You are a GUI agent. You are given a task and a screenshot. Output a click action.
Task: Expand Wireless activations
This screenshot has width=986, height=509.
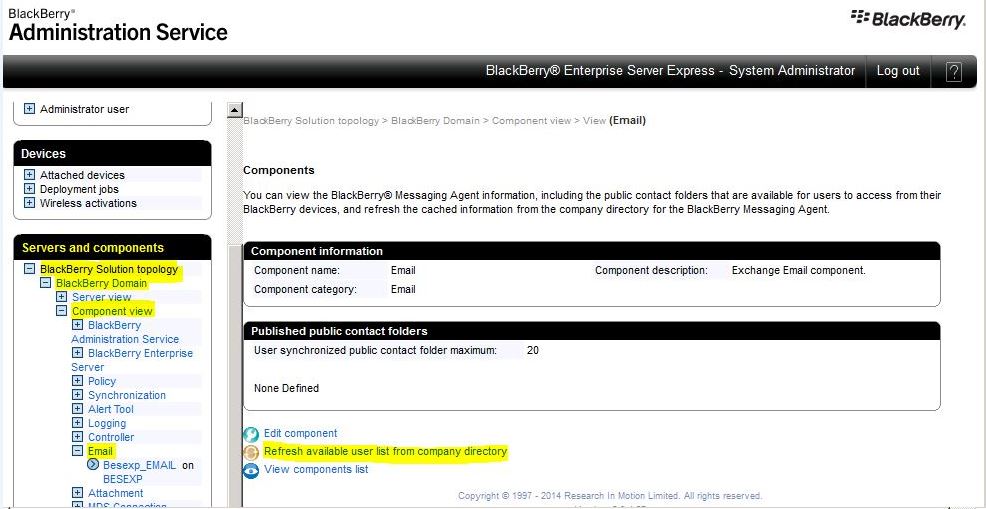coord(29,203)
